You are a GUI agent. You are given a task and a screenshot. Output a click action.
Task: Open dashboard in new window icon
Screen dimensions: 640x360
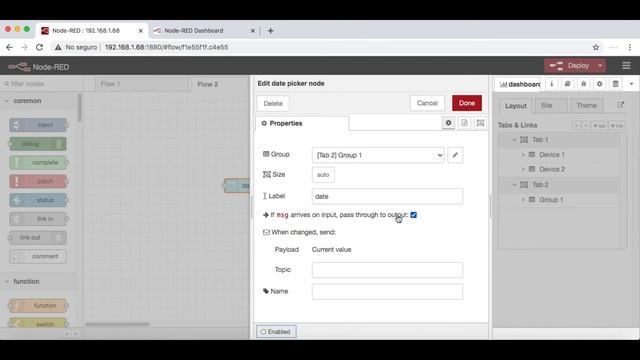(x=620, y=105)
